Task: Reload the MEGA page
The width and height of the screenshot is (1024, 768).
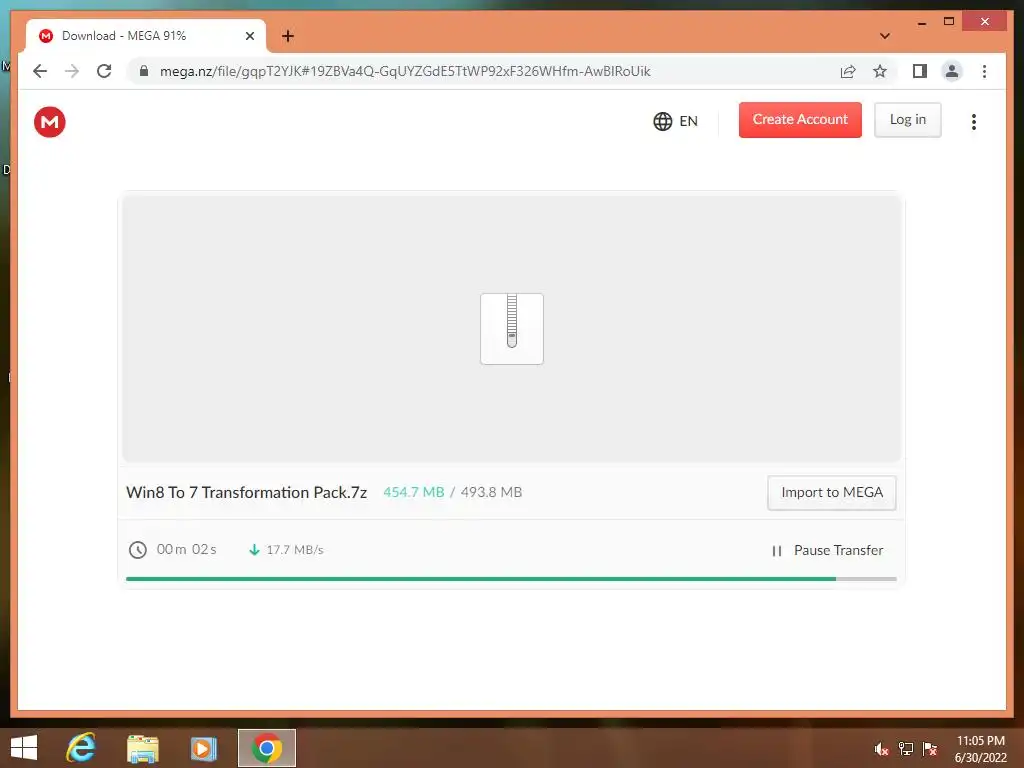Action: [104, 71]
